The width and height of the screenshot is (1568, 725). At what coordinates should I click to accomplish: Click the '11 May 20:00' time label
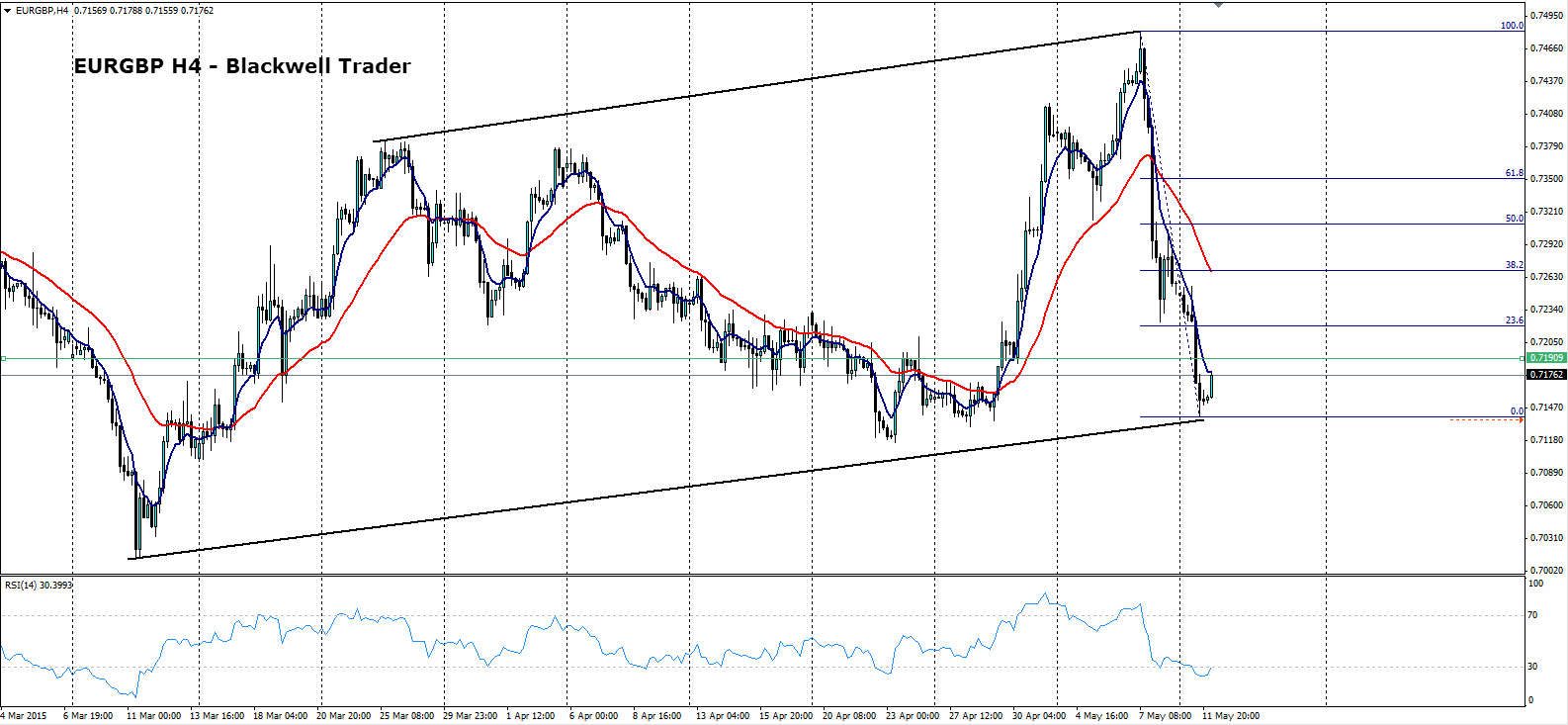(x=1230, y=715)
